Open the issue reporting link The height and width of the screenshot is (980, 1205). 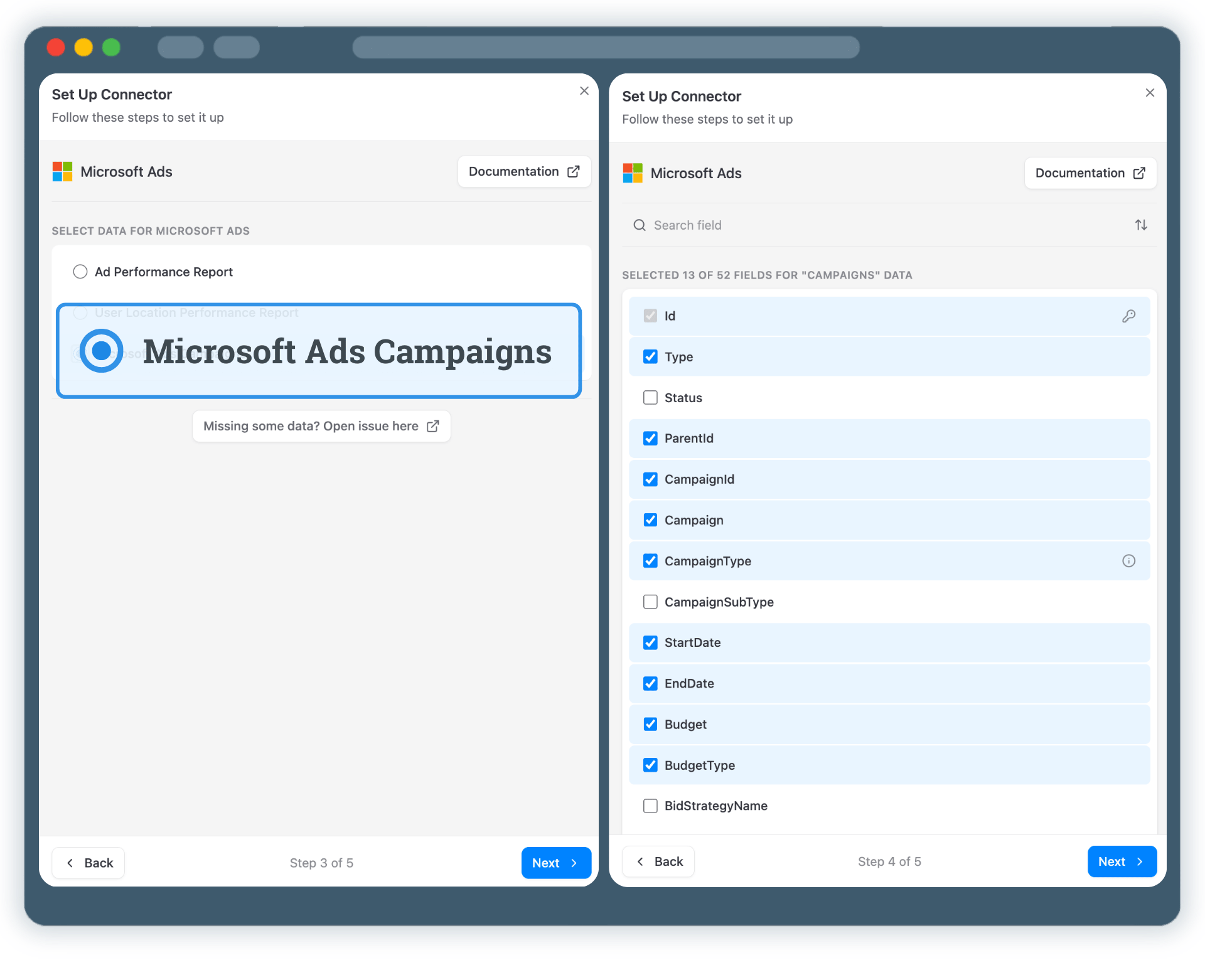click(x=321, y=426)
